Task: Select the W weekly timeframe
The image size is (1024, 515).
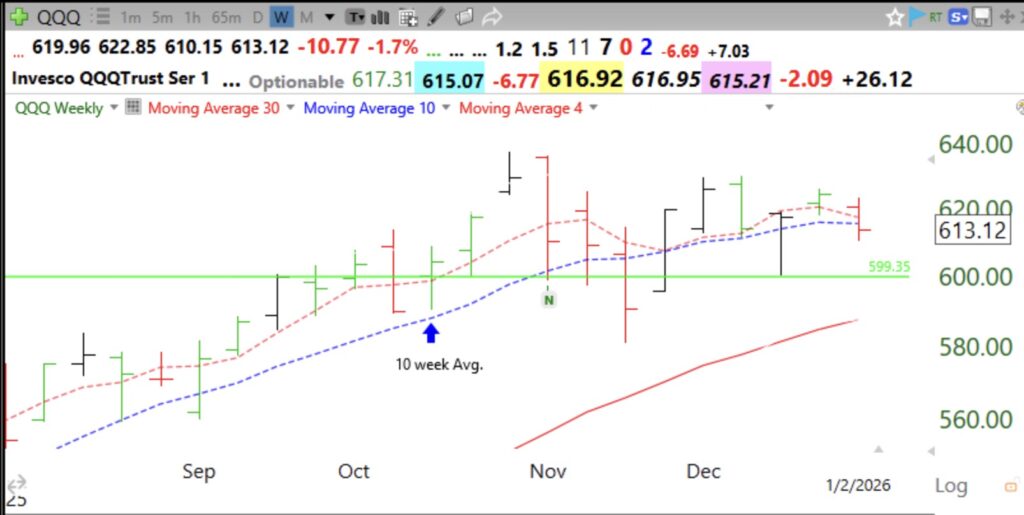Action: (x=281, y=18)
